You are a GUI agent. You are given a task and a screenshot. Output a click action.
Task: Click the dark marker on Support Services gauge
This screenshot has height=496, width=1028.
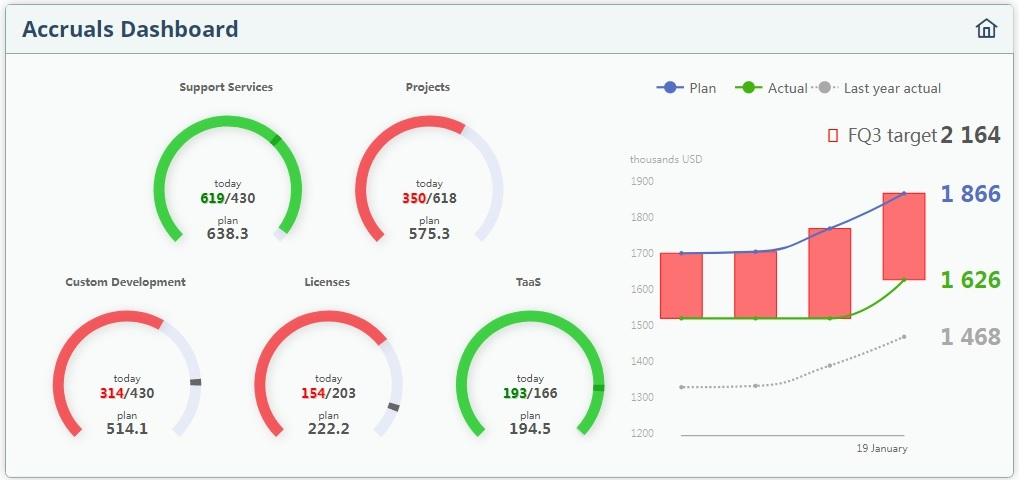[x=276, y=141]
